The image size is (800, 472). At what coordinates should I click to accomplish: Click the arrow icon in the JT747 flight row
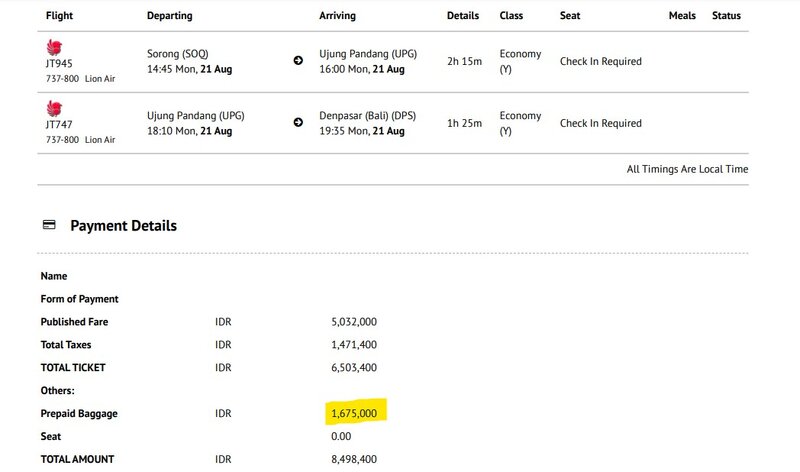298,123
